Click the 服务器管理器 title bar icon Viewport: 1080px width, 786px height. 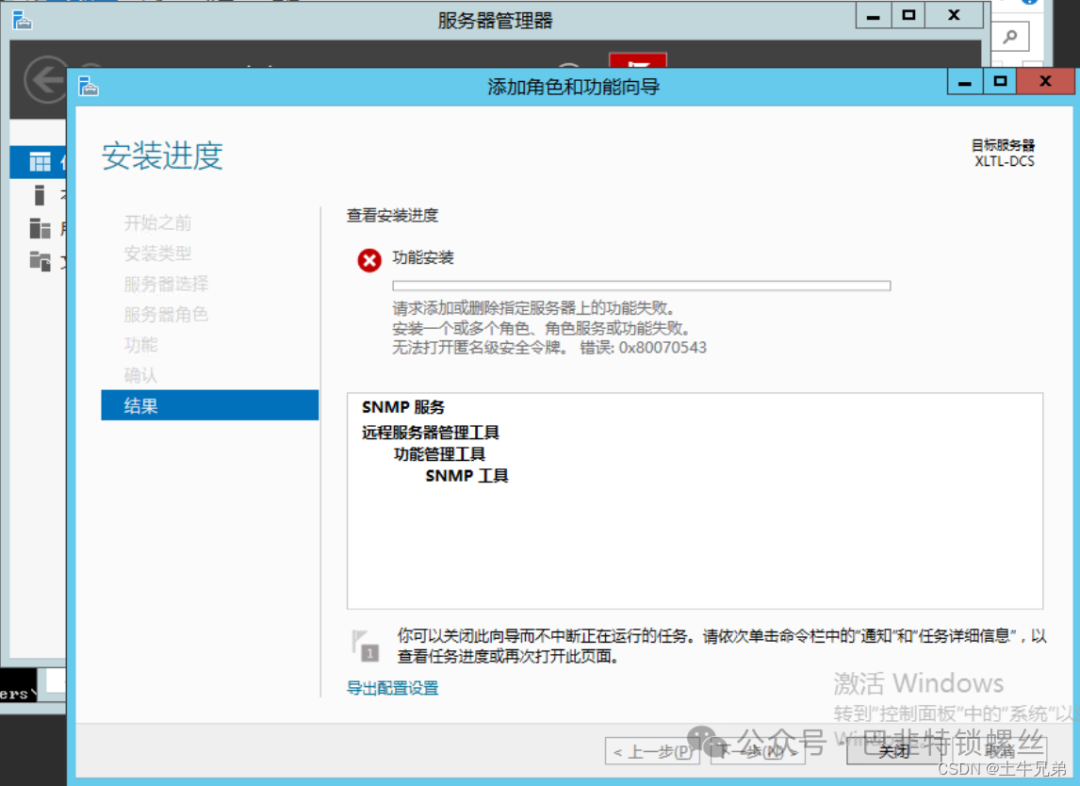tap(22, 20)
